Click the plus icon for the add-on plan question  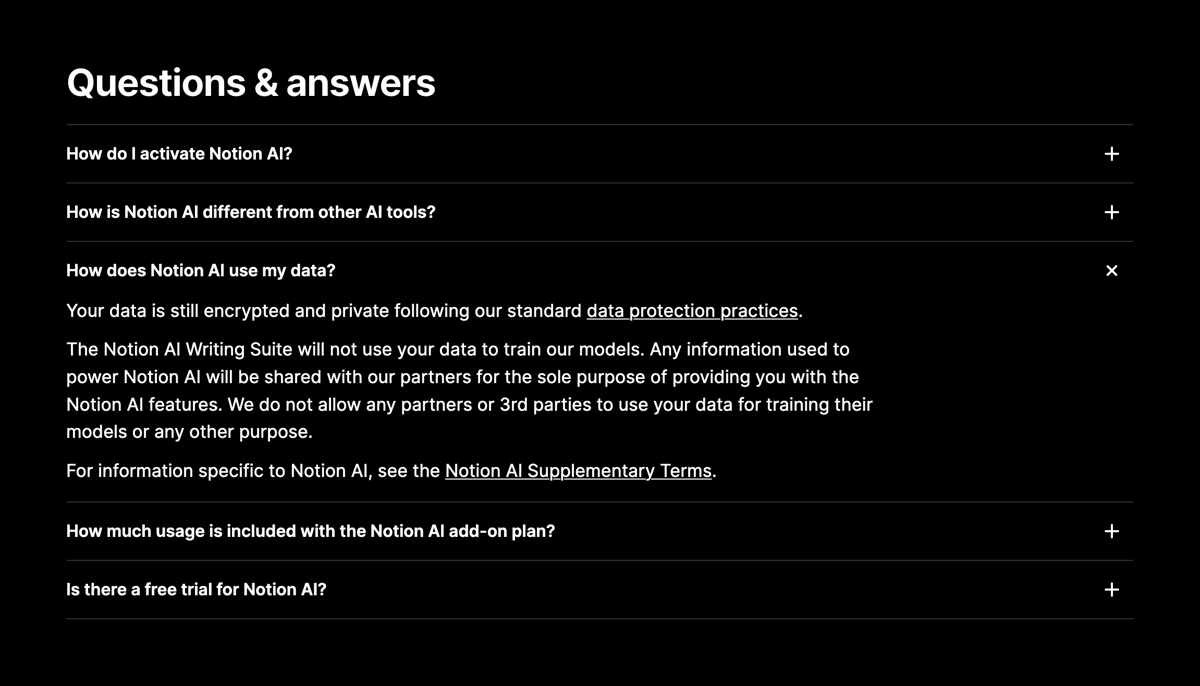[x=1111, y=531]
